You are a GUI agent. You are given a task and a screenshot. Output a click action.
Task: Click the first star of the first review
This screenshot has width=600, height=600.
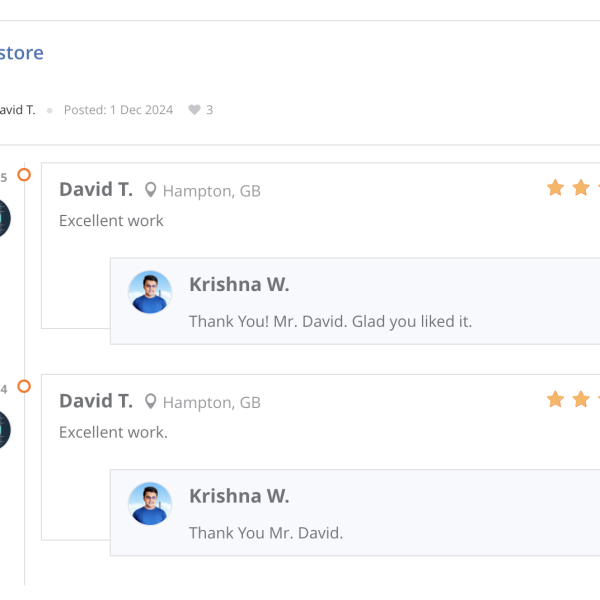pyautogui.click(x=555, y=188)
